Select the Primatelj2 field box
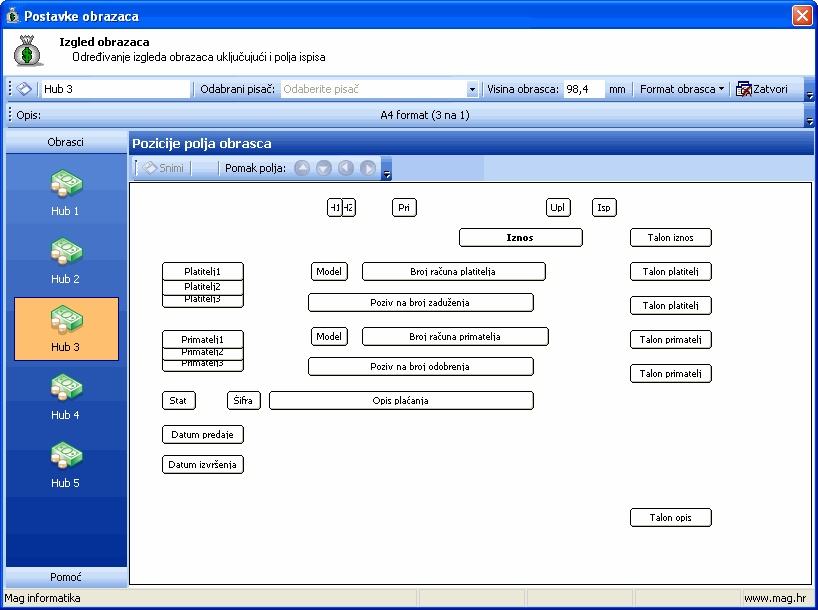The width and height of the screenshot is (818, 610). (203, 353)
